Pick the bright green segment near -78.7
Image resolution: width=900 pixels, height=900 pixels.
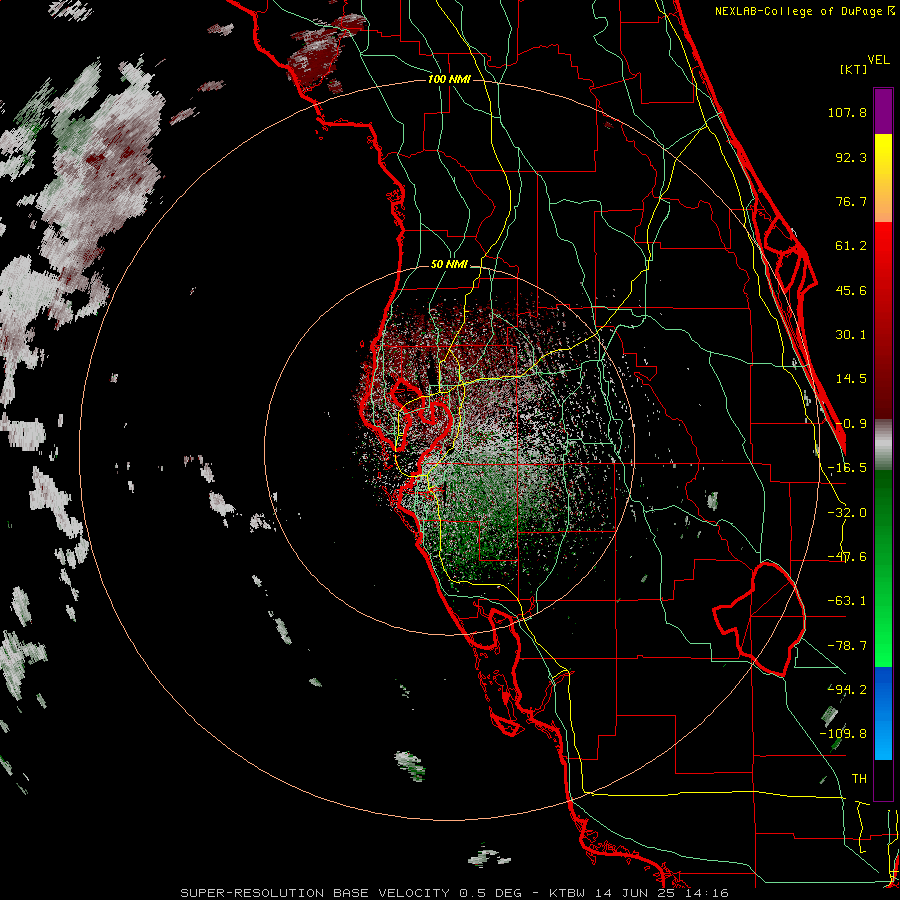click(x=883, y=643)
